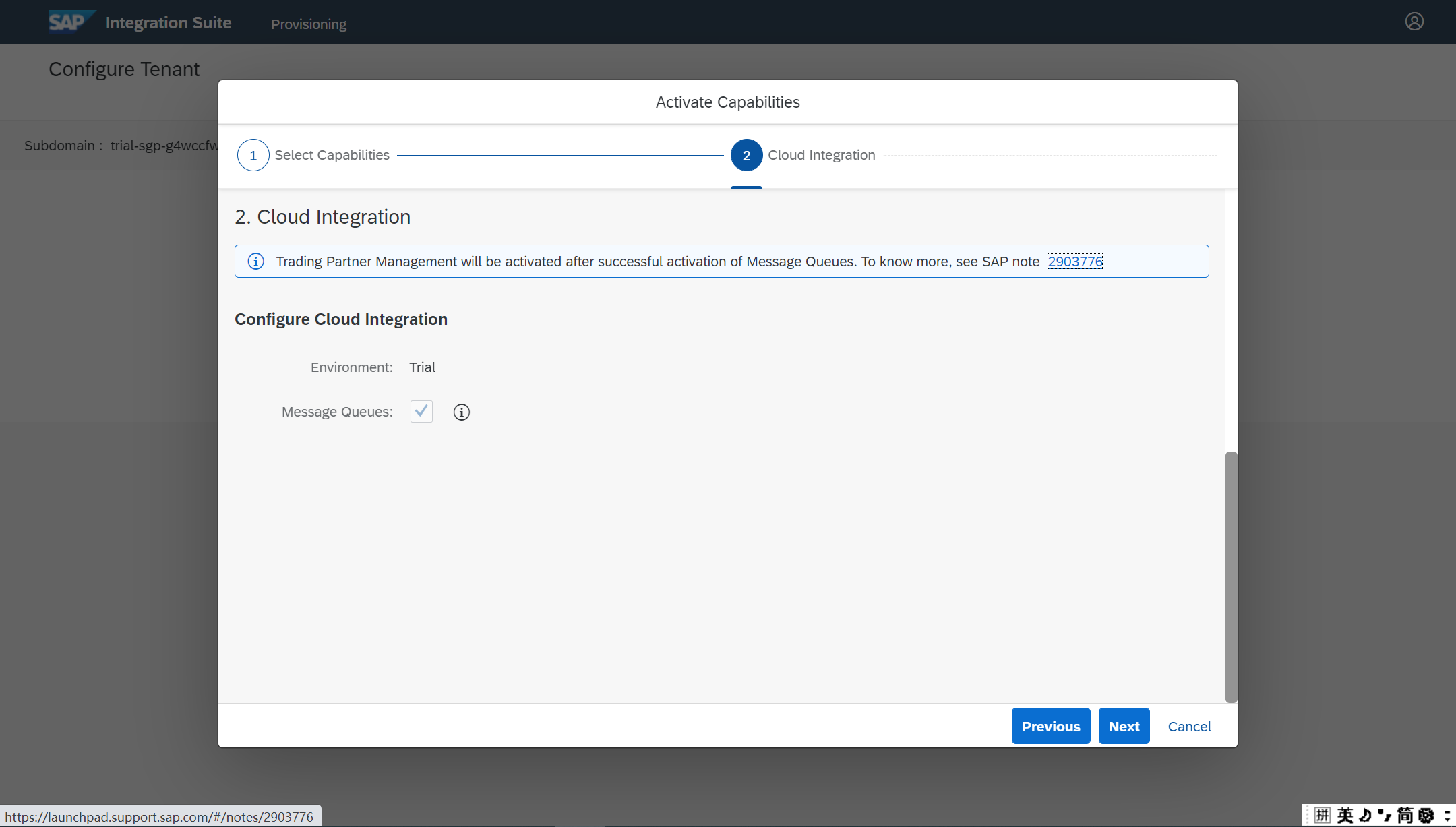Image resolution: width=1456 pixels, height=827 pixels.
Task: Click the Previous button
Action: point(1051,726)
